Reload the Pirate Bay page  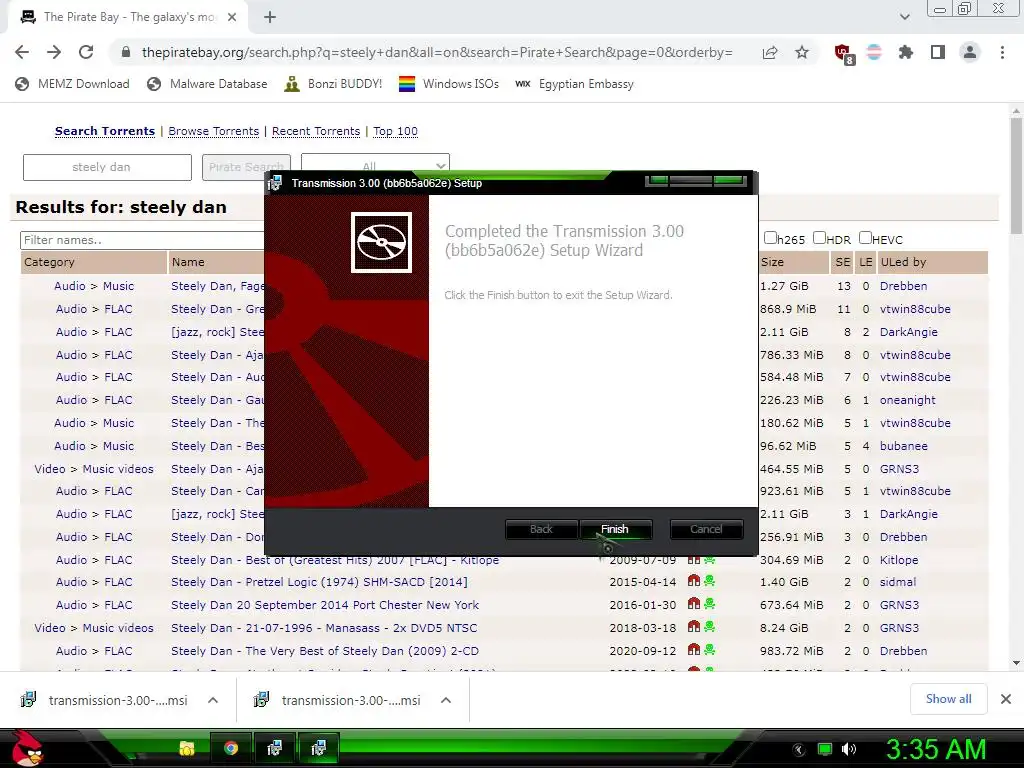(x=86, y=52)
